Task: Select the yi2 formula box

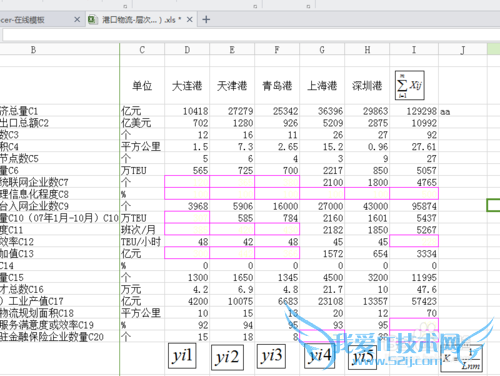Action: [227, 357]
